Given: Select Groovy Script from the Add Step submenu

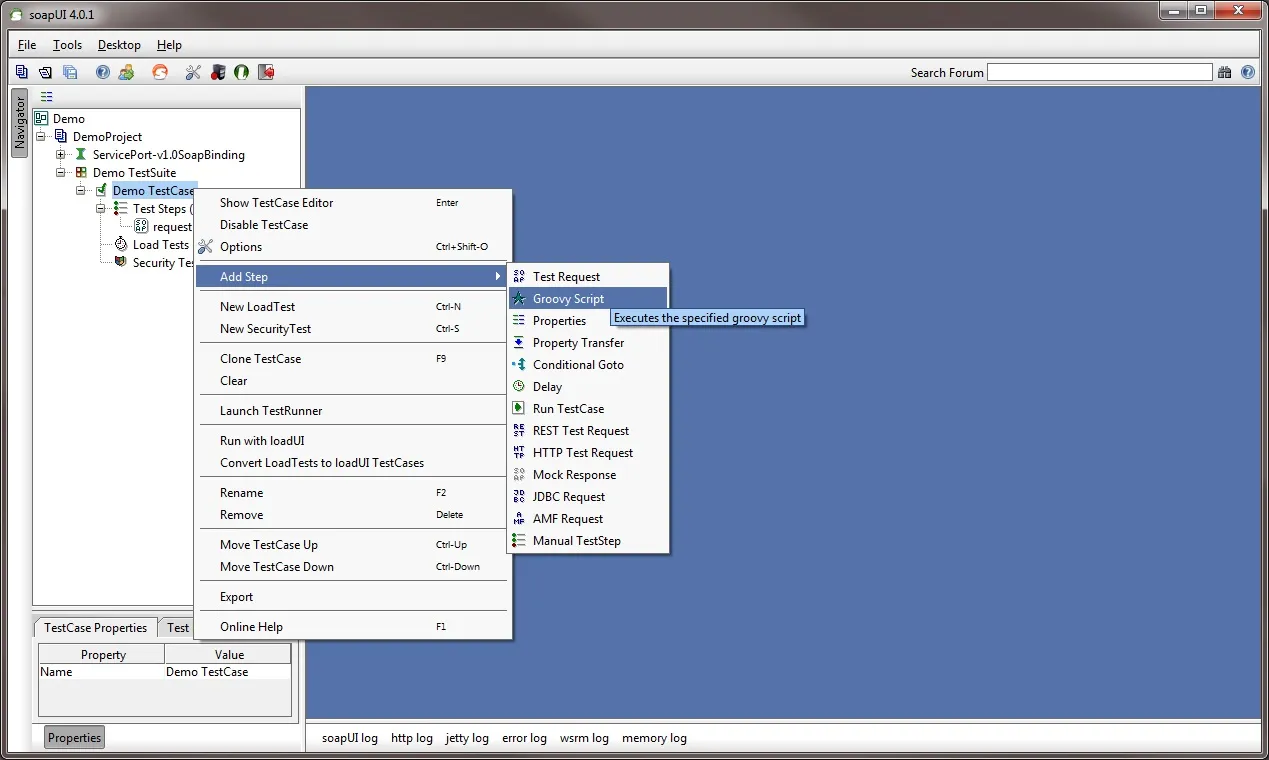Looking at the screenshot, I should pos(568,299).
